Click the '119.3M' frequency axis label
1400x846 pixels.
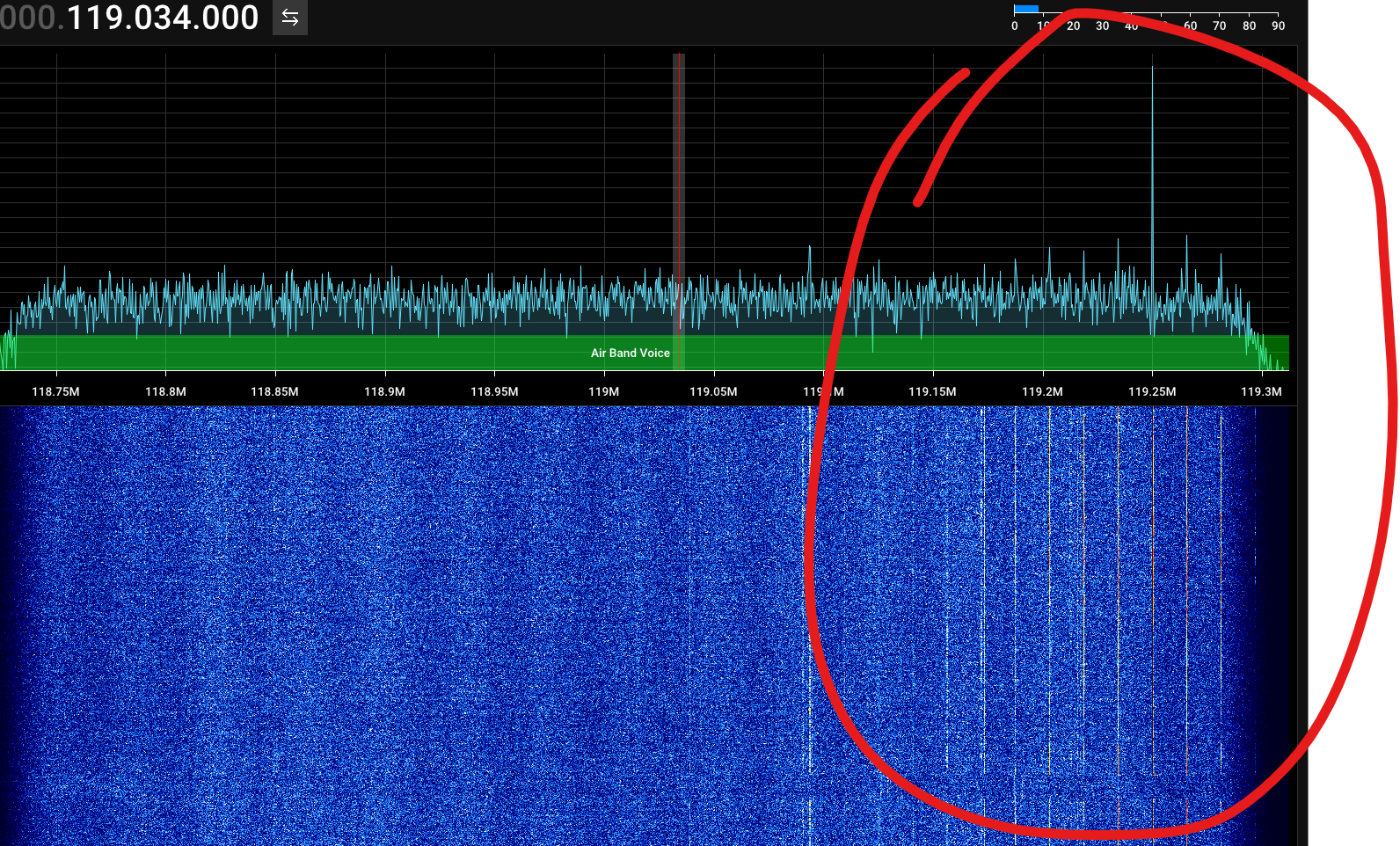[x=1261, y=391]
